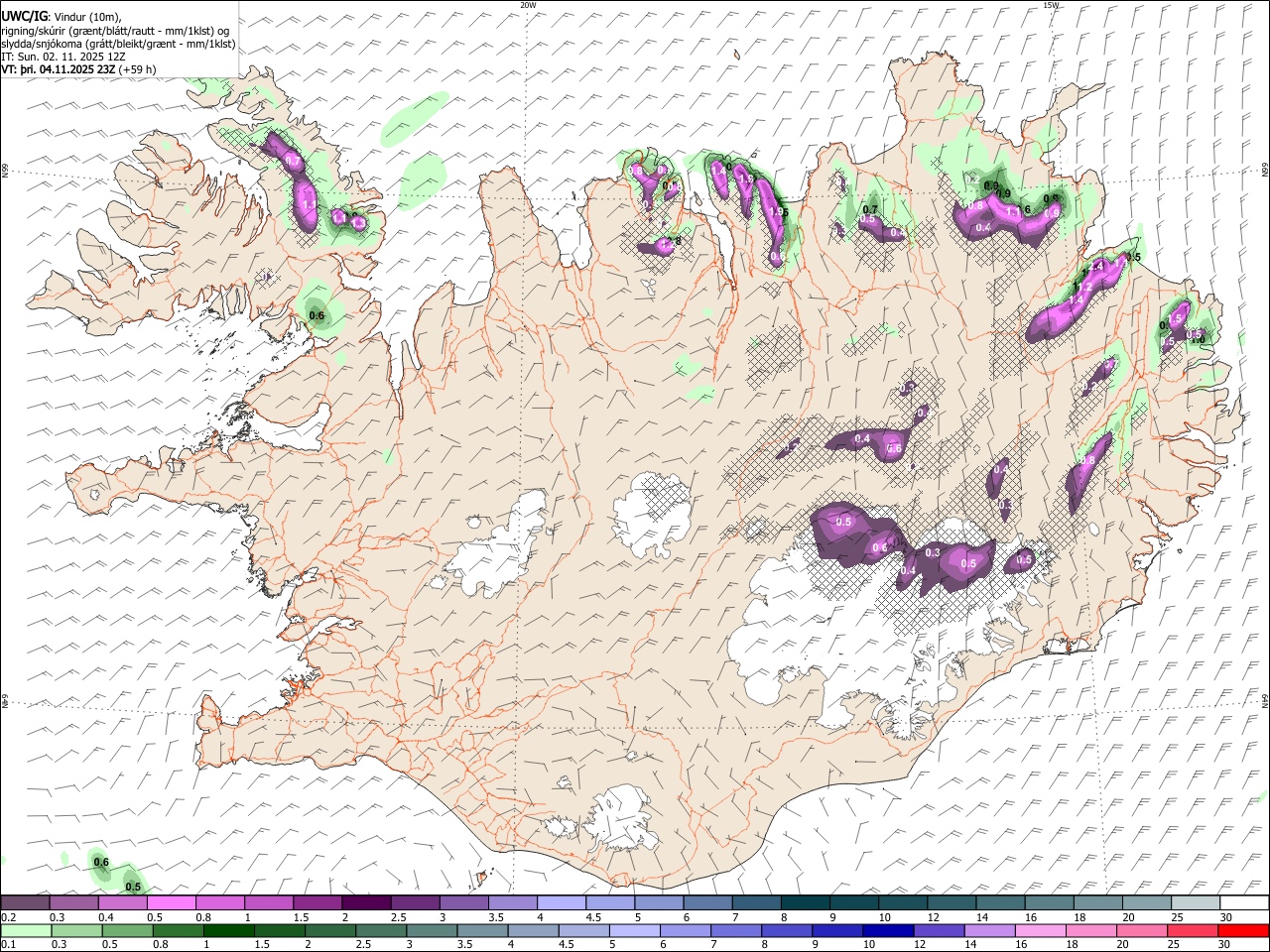Select the dark teal 8 snow legend swatch
Image resolution: width=1270 pixels, height=952 pixels.
point(805,902)
